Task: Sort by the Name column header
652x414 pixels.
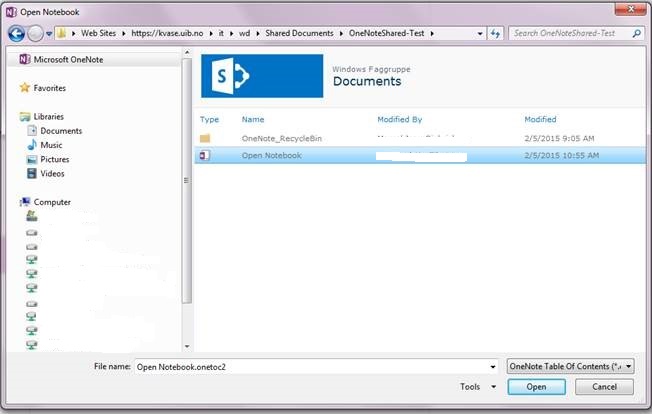Action: coord(253,120)
